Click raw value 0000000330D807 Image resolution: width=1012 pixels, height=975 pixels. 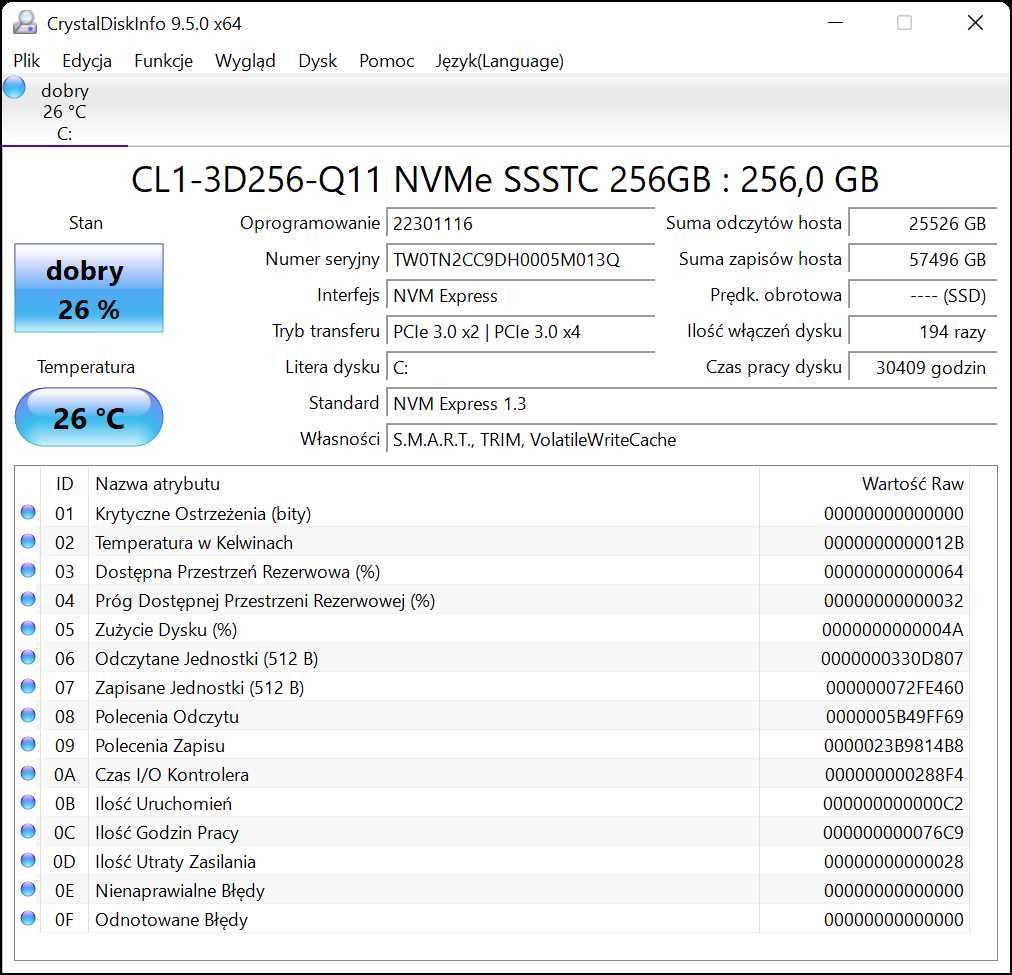pyautogui.click(x=892, y=659)
